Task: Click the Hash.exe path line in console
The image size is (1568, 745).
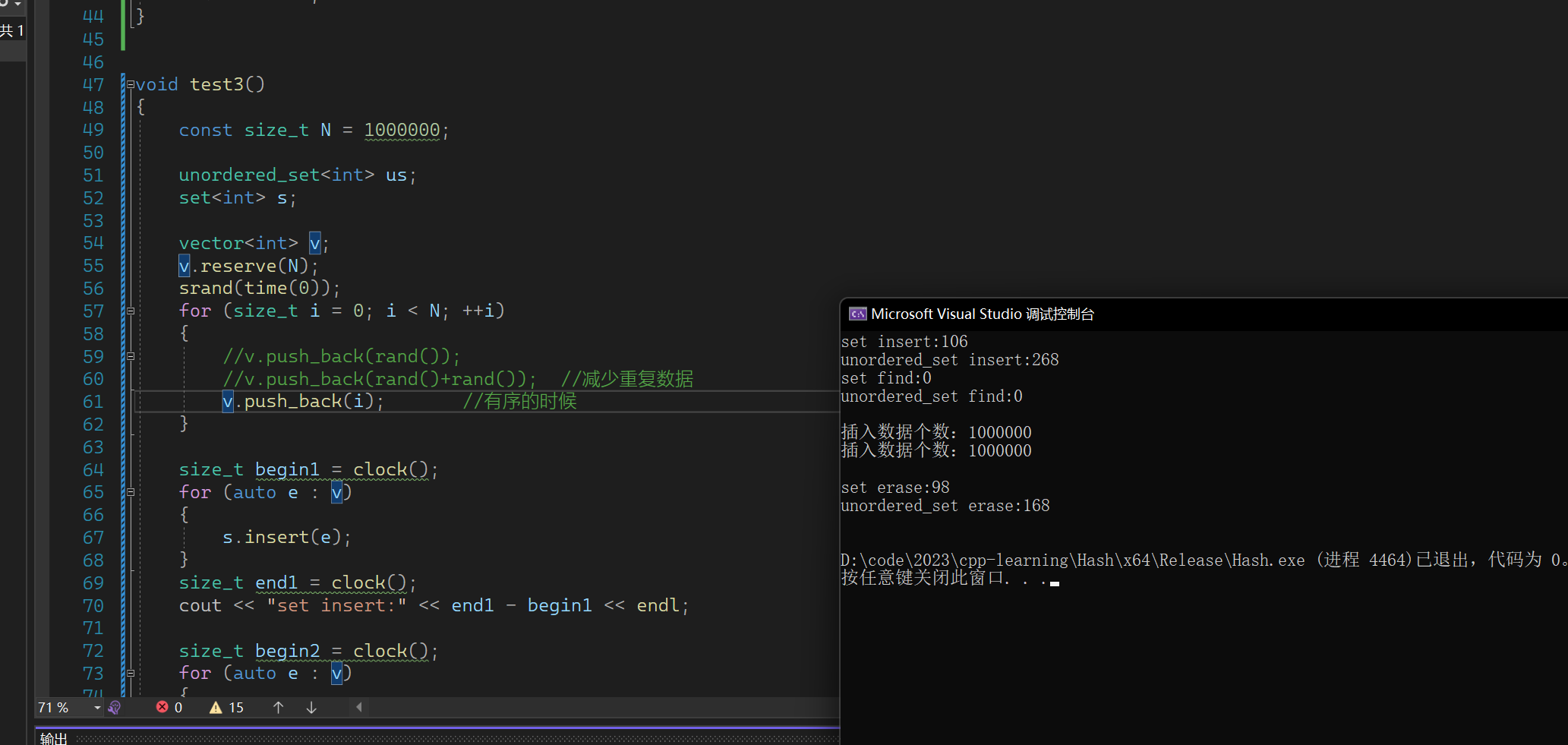Action: 1204,560
